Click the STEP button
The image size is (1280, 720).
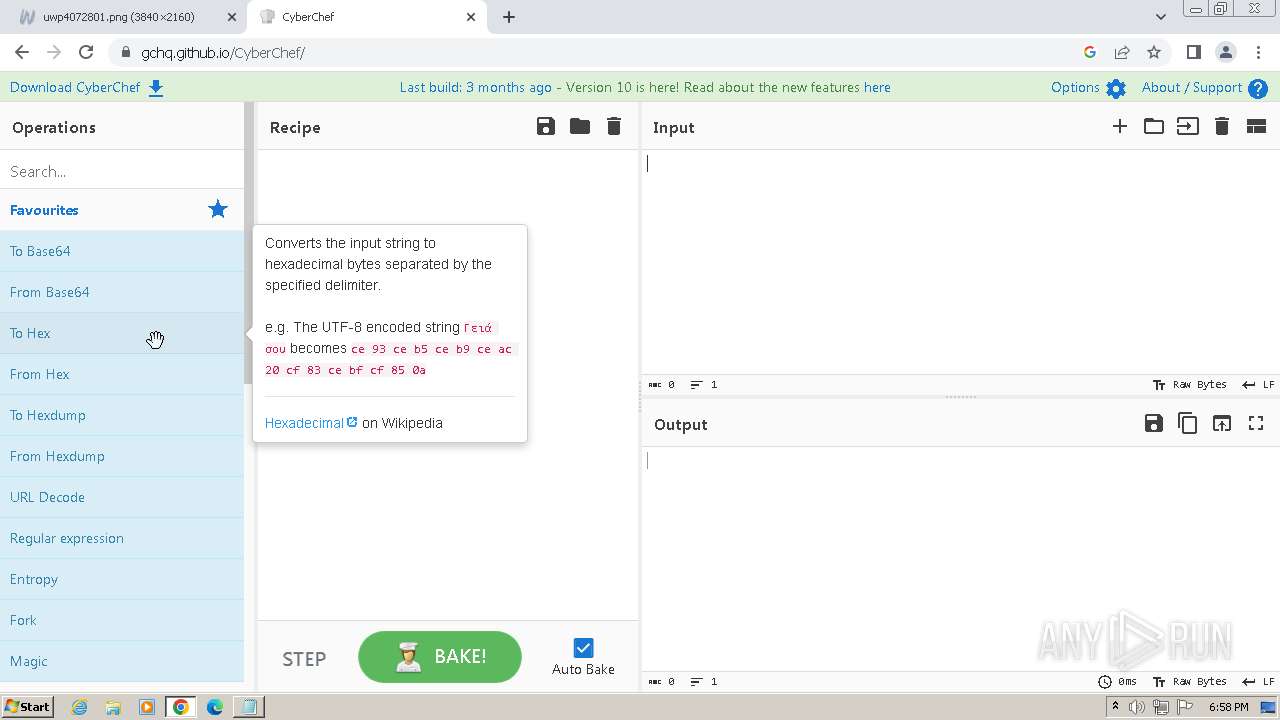tap(304, 659)
